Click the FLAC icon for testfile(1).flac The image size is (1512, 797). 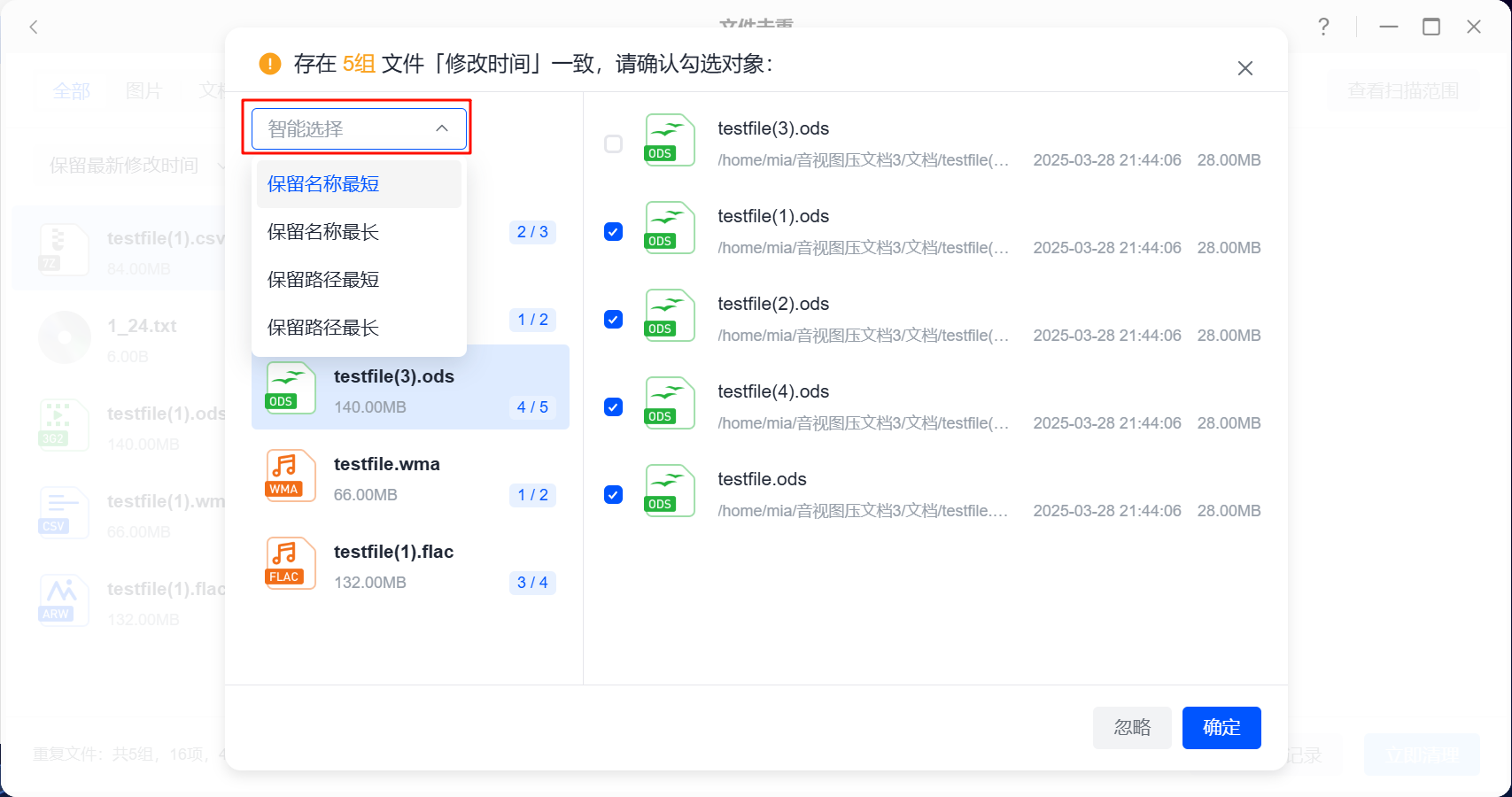tap(290, 564)
